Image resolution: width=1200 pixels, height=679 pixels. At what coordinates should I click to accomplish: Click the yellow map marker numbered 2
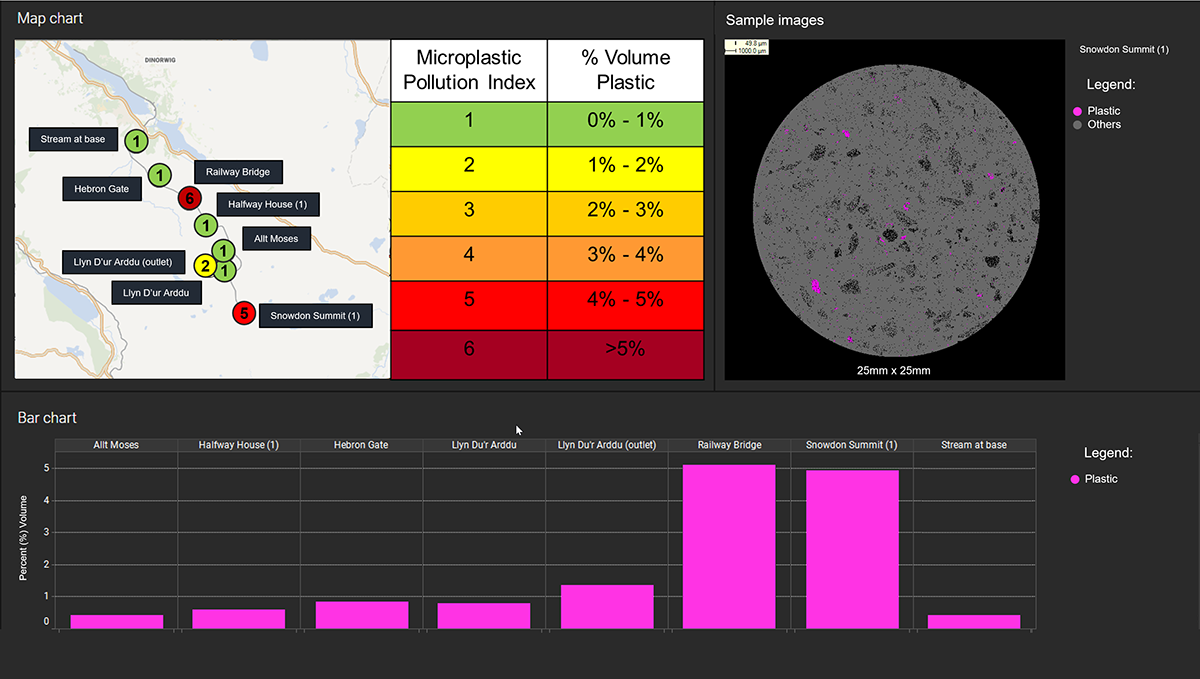[x=205, y=266]
